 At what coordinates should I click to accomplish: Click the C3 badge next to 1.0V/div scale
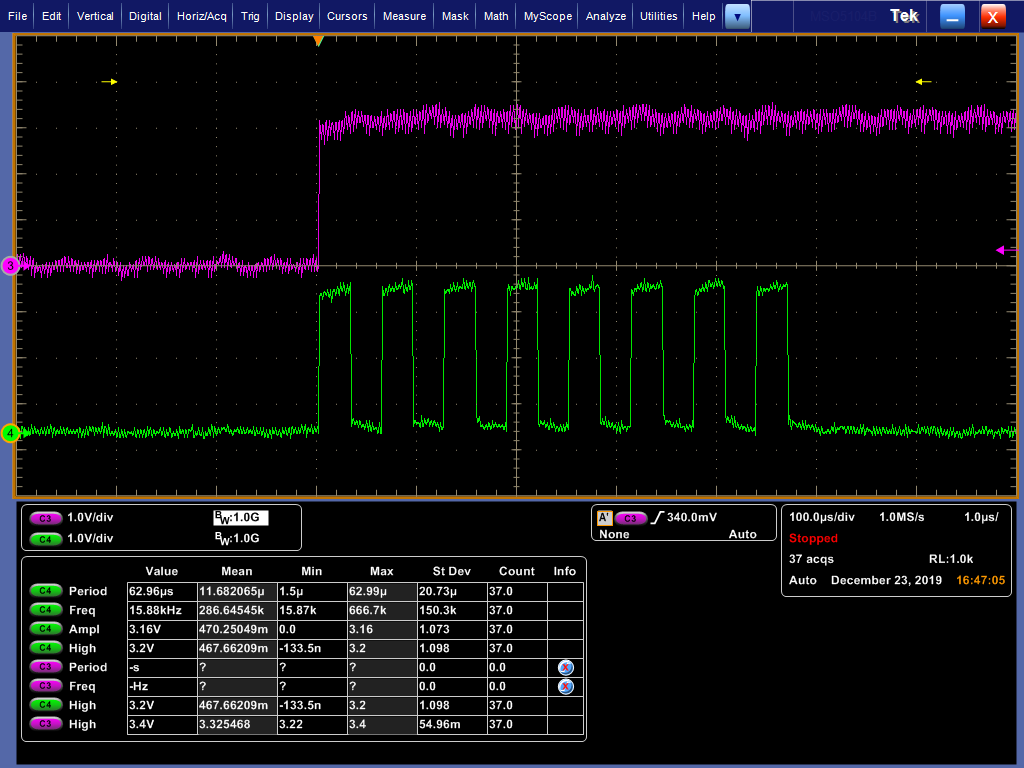click(x=44, y=518)
